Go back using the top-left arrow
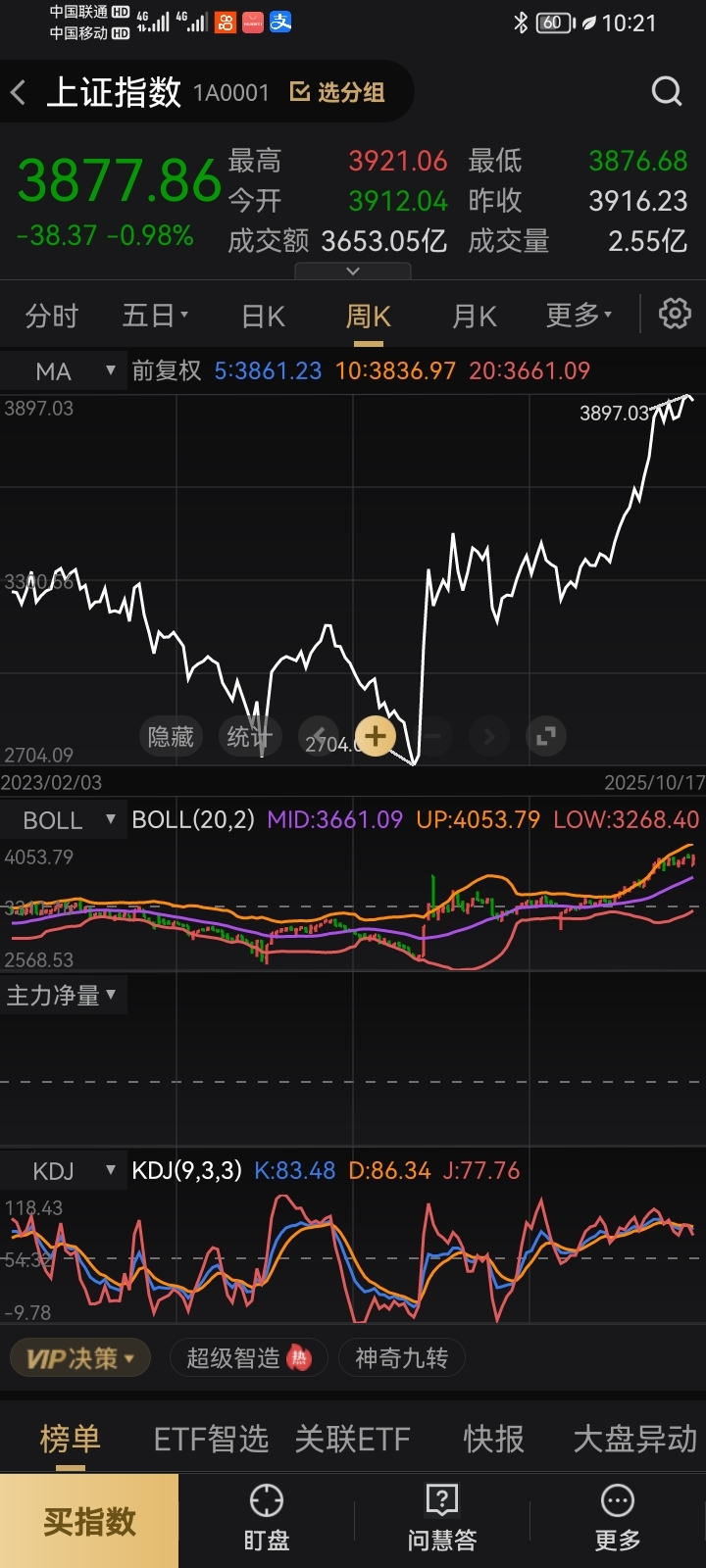This screenshot has height=1568, width=706. 19,93
